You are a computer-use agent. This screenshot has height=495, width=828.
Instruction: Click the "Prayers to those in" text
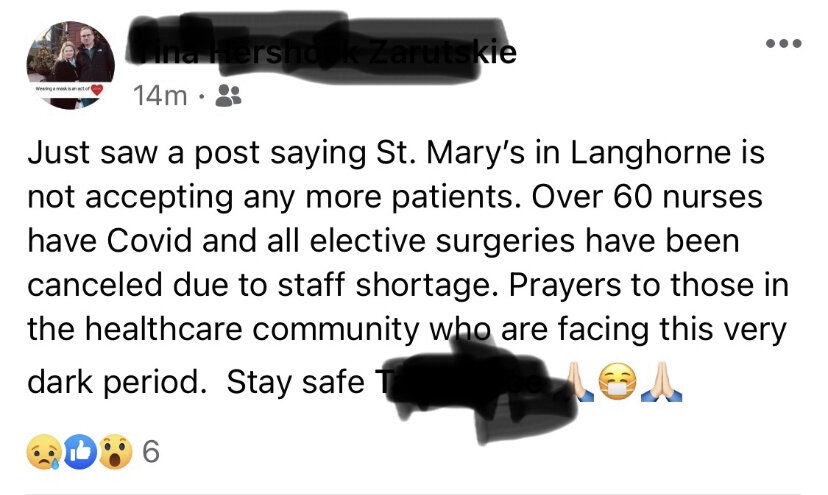pyautogui.click(x=649, y=285)
